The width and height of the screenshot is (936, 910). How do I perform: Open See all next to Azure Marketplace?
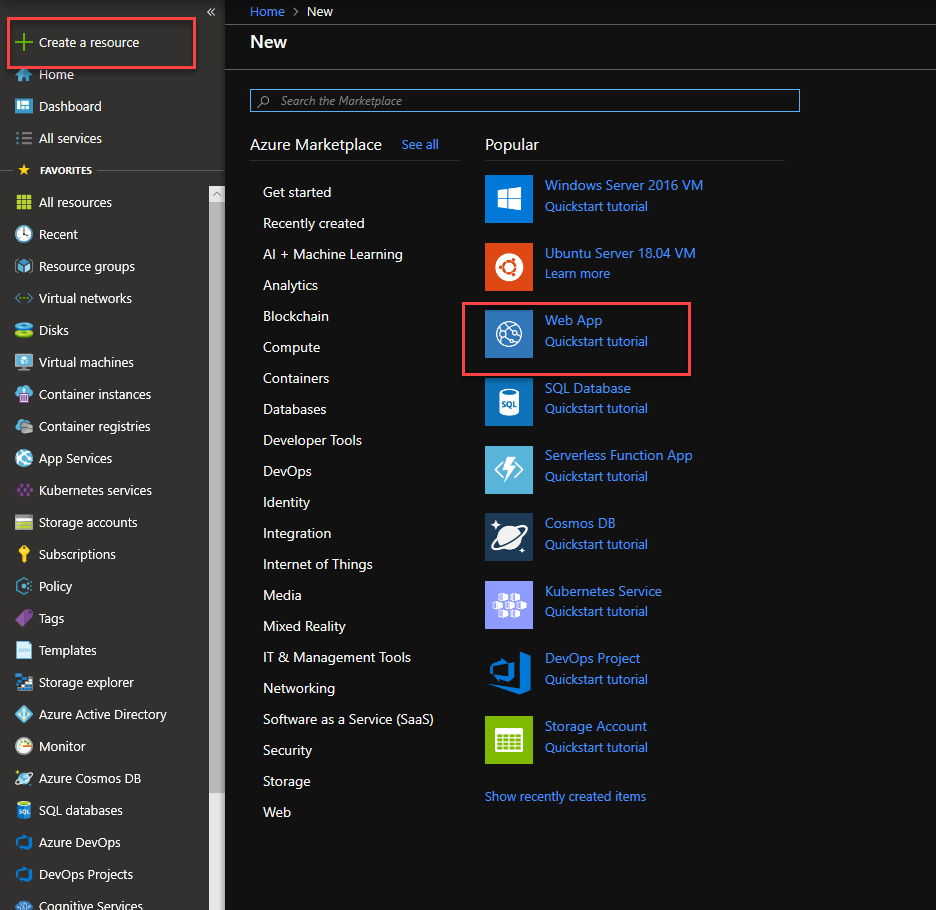point(420,145)
